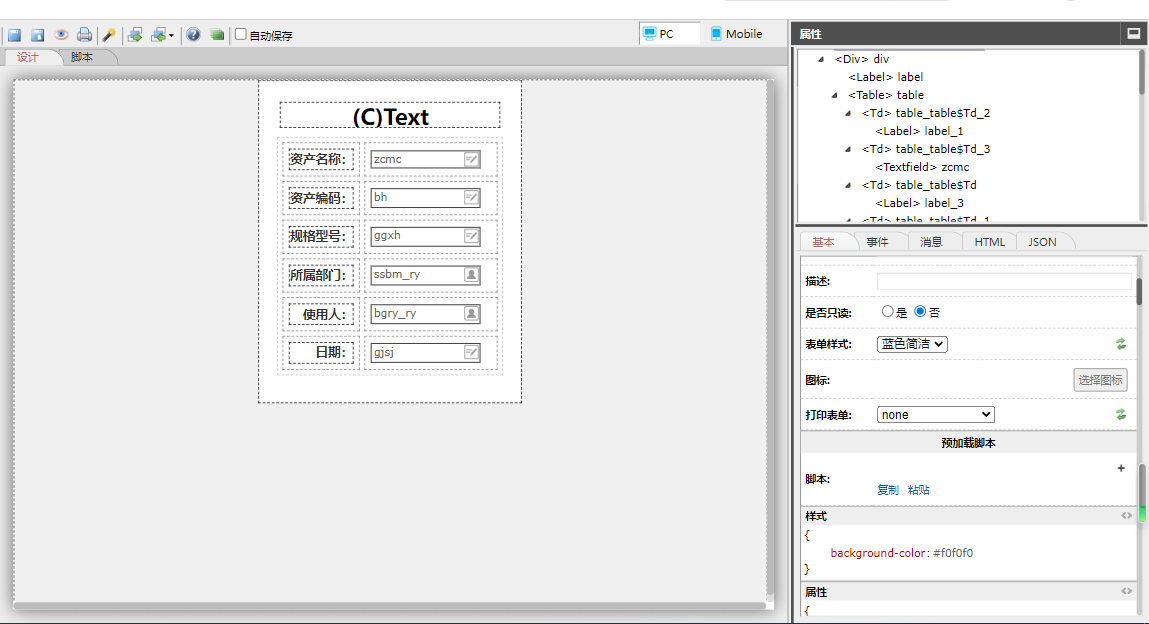The width and height of the screenshot is (1149, 624).
Task: Click the 选择图标 button
Action: coord(1100,380)
